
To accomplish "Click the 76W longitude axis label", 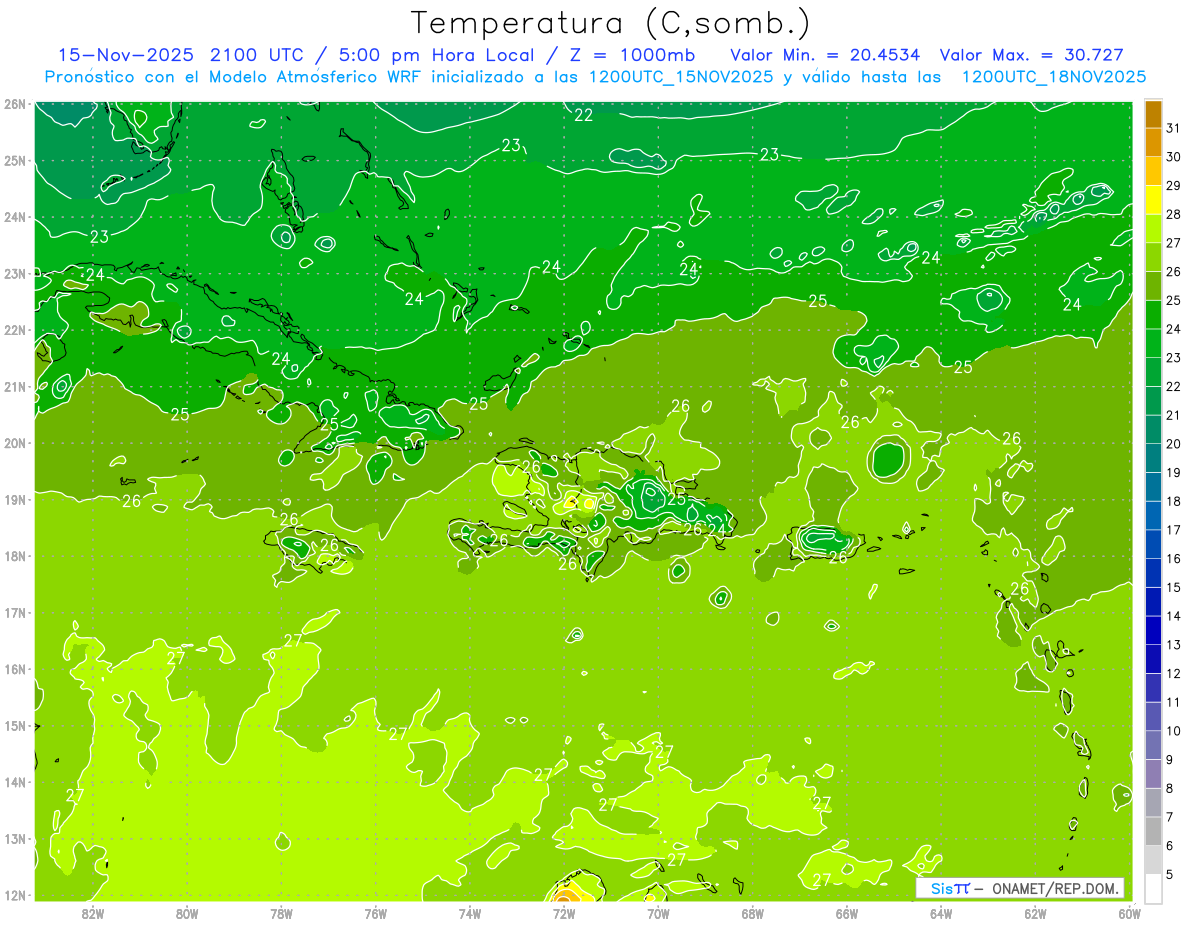I will coord(376,913).
